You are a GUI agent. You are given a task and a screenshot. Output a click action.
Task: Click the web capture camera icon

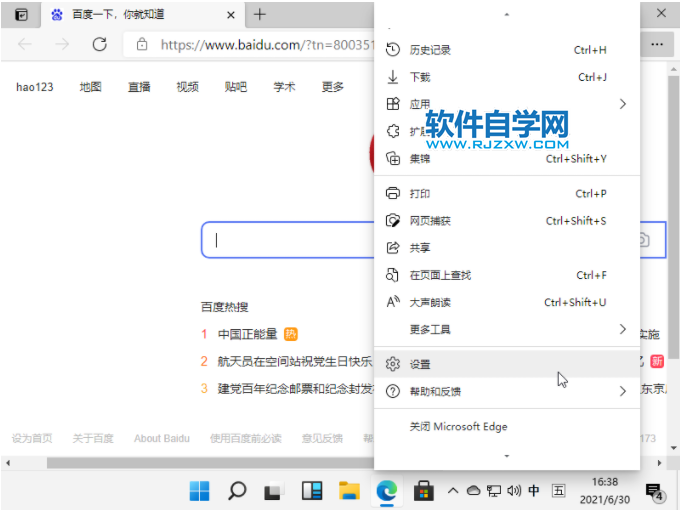393,221
